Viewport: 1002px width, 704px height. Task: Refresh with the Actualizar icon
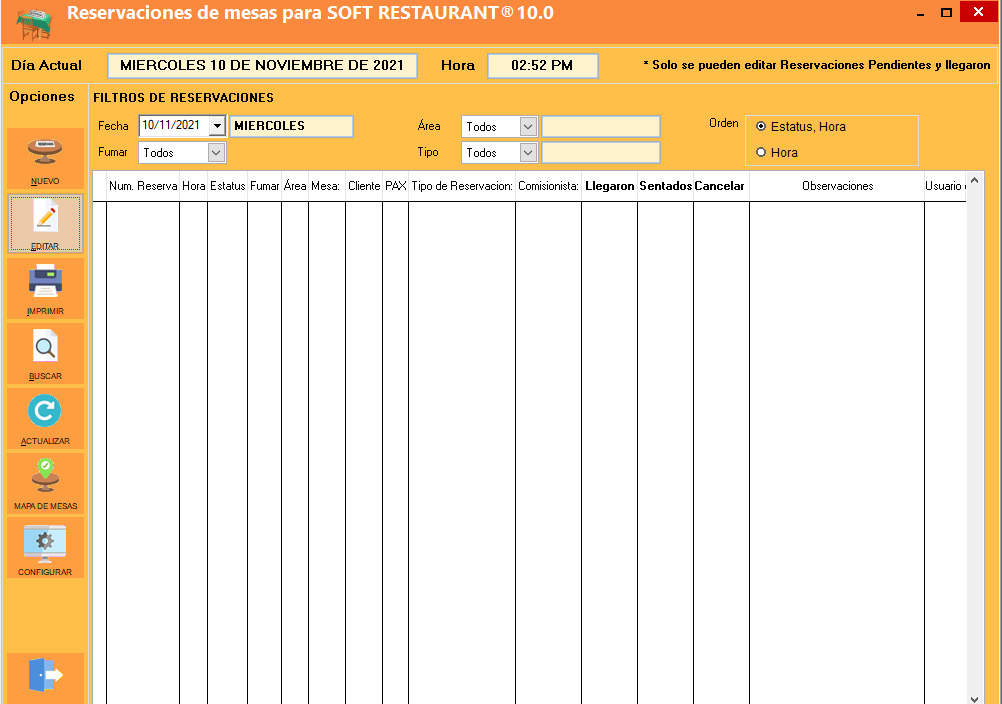pyautogui.click(x=45, y=411)
